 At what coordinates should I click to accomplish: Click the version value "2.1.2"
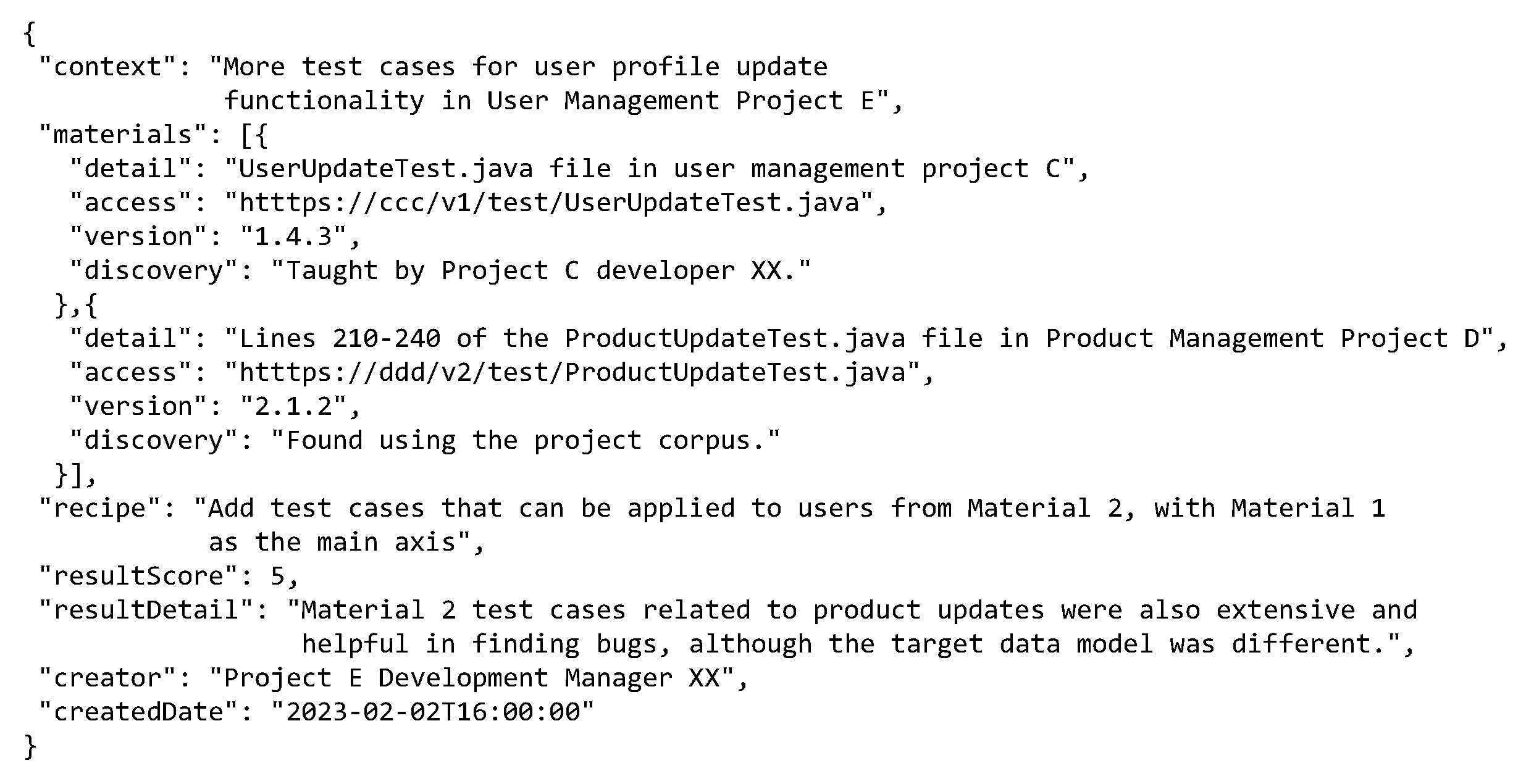293,406
